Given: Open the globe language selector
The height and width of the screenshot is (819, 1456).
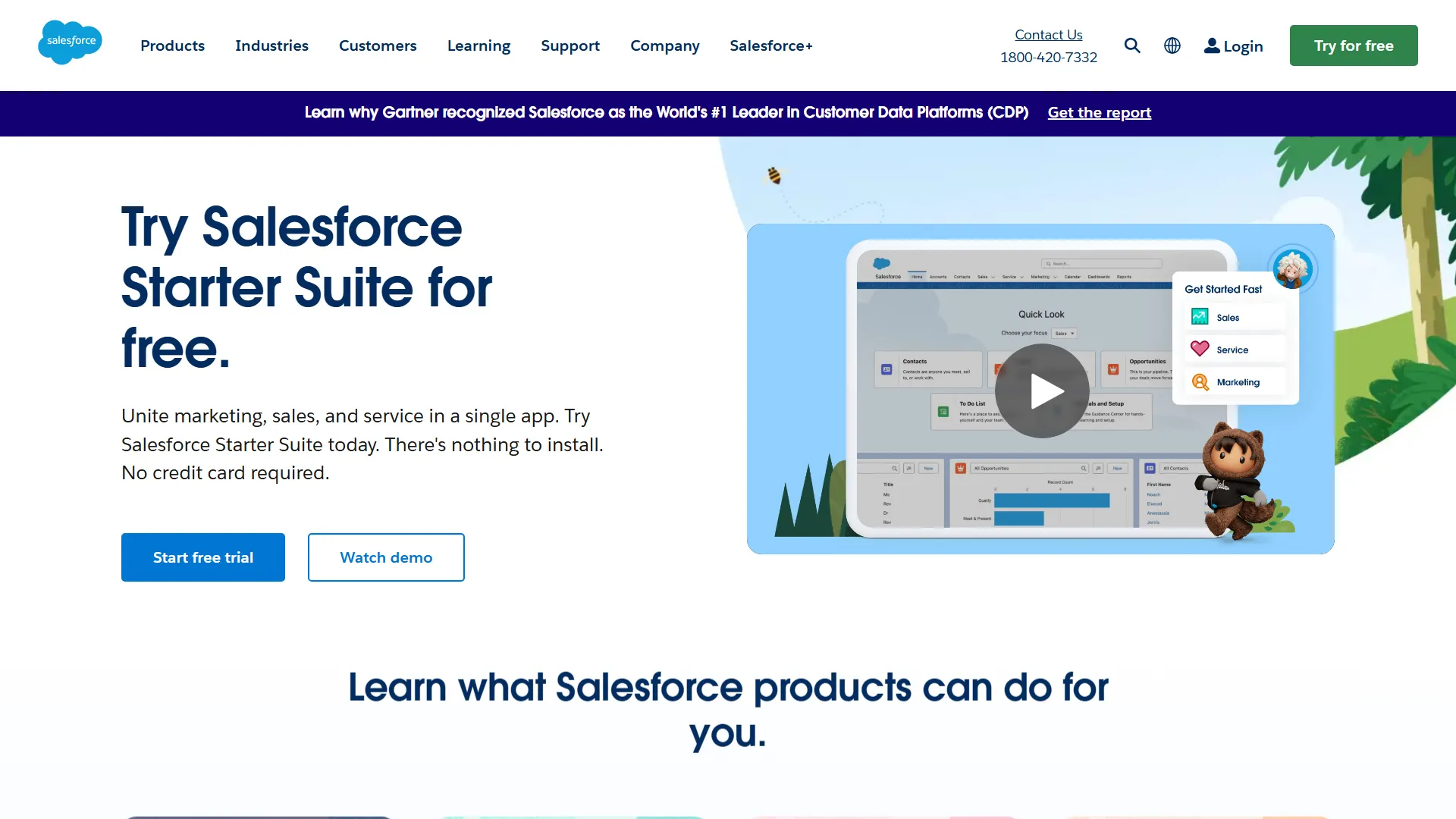Looking at the screenshot, I should point(1172,45).
